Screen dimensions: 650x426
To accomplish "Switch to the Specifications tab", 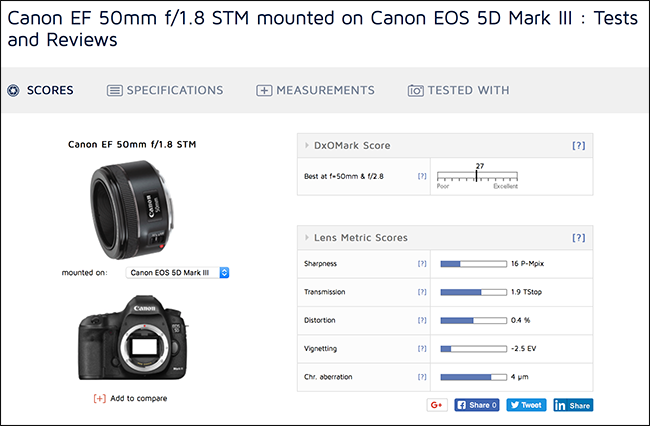I will click(165, 90).
